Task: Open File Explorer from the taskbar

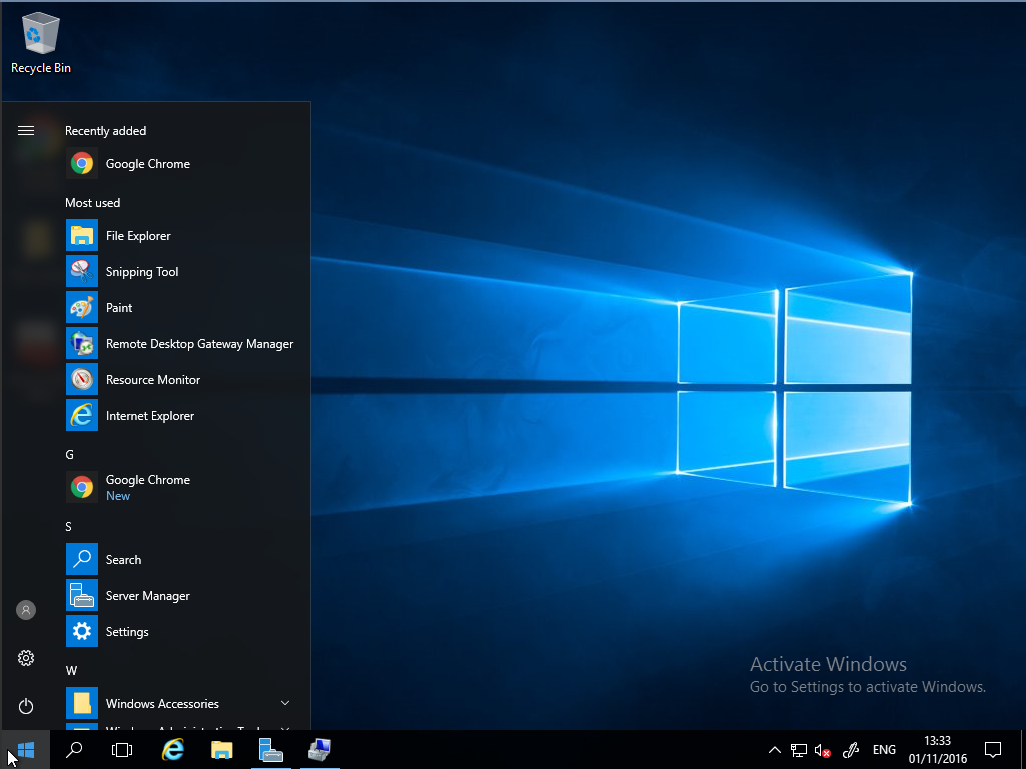Action: 222,750
